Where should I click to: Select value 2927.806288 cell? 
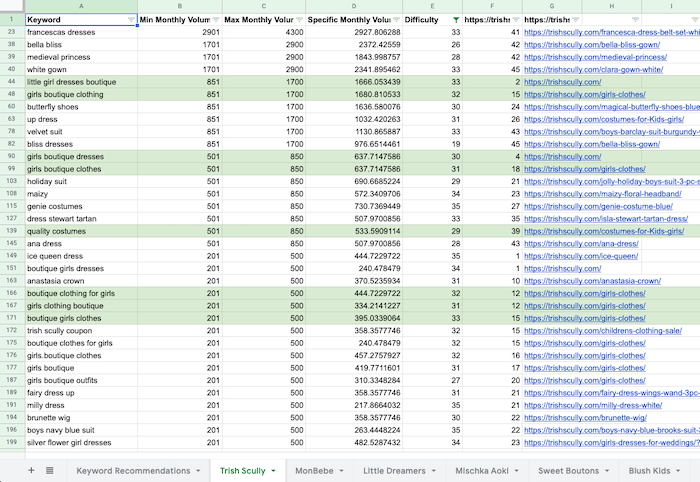pos(354,32)
